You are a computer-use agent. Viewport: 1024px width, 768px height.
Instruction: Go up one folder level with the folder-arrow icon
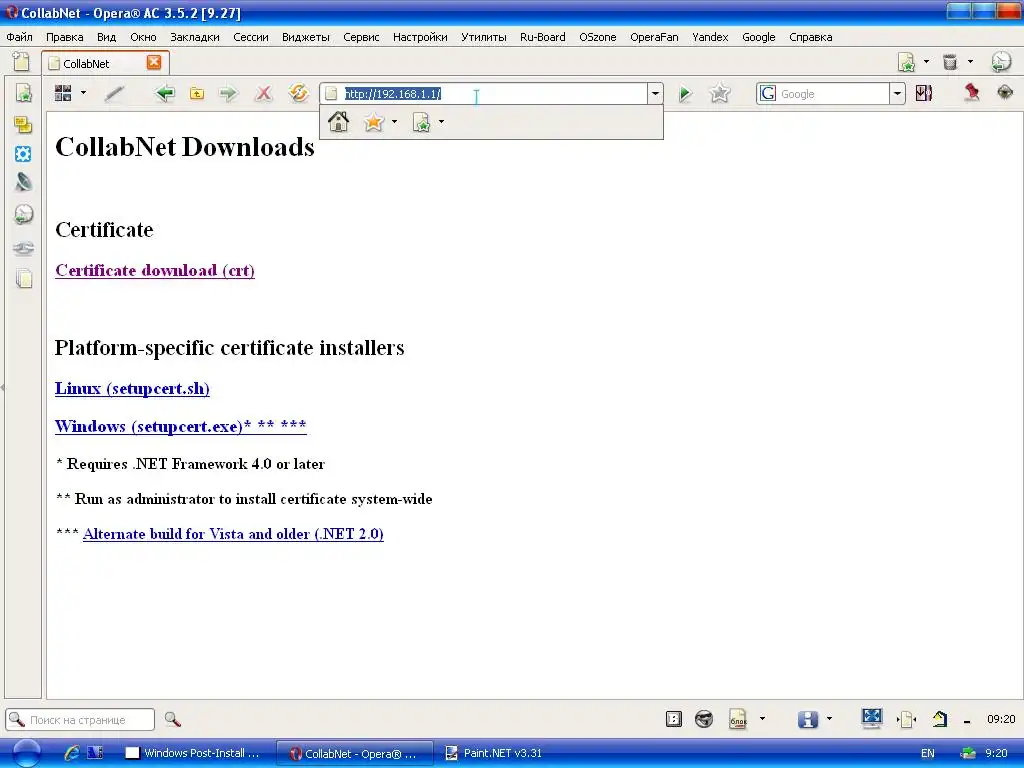pyautogui.click(x=197, y=93)
